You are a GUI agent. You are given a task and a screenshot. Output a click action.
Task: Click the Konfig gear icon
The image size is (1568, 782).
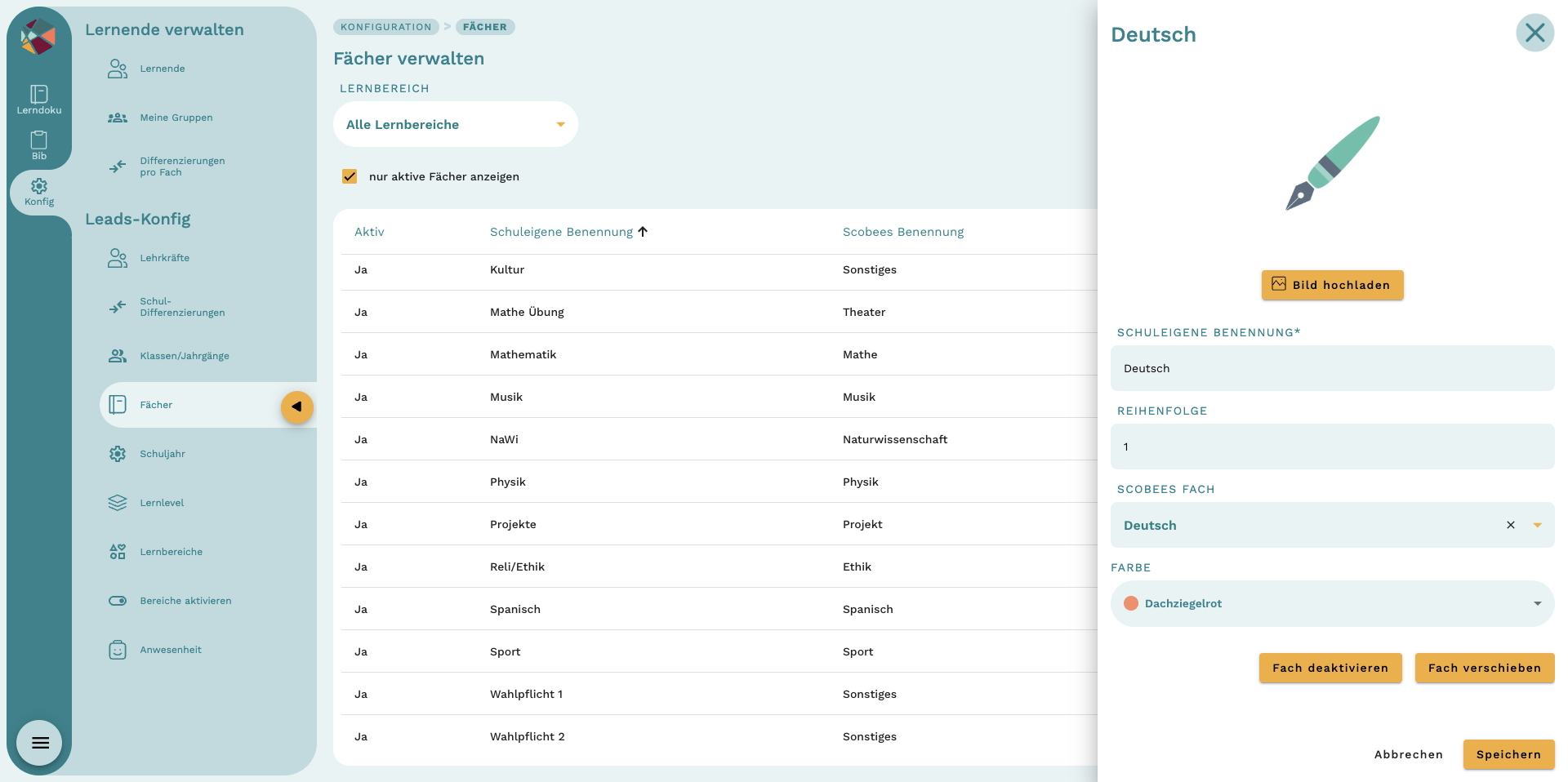pyautogui.click(x=38, y=187)
